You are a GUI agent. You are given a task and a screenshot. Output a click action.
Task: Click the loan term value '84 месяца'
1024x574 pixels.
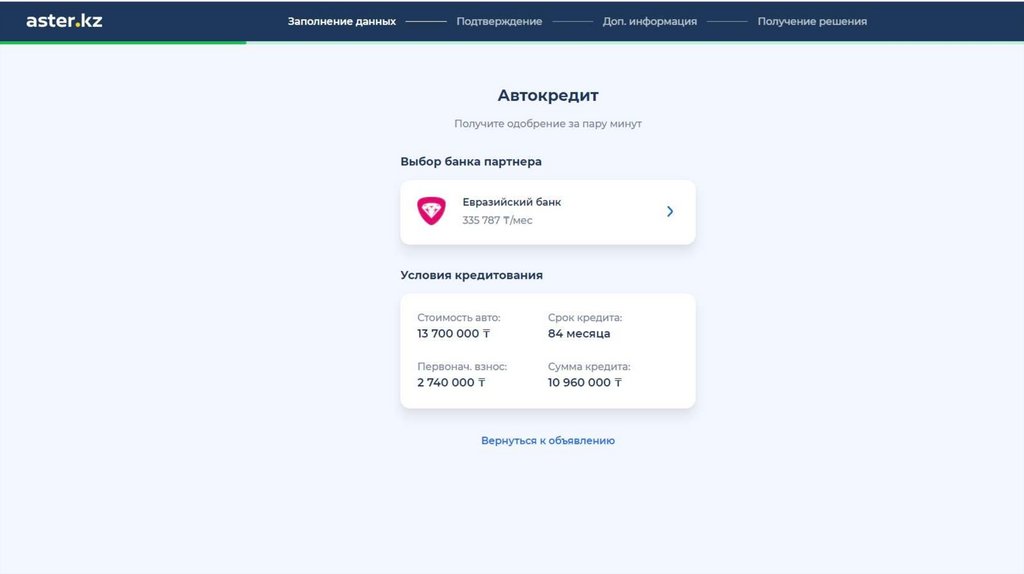[579, 334]
